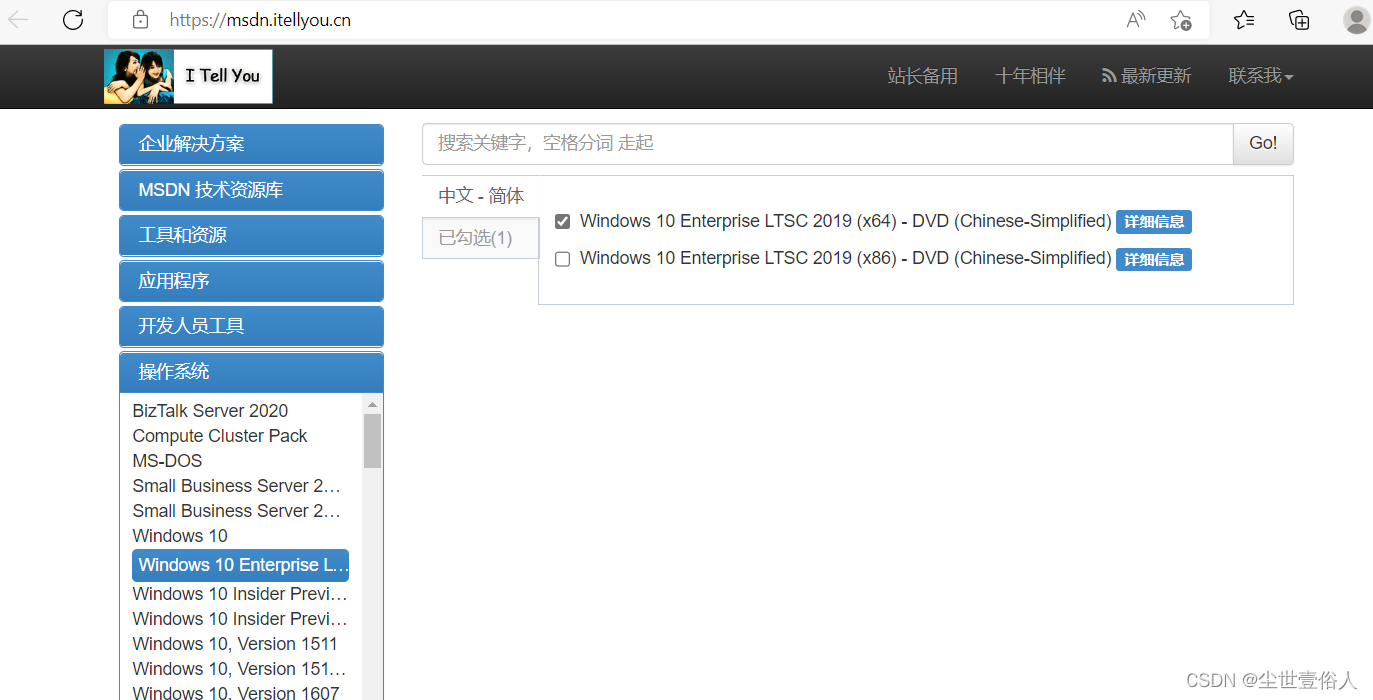Expand the 工具和资源 panel
Screen dimensions: 1373x700
click(251, 235)
